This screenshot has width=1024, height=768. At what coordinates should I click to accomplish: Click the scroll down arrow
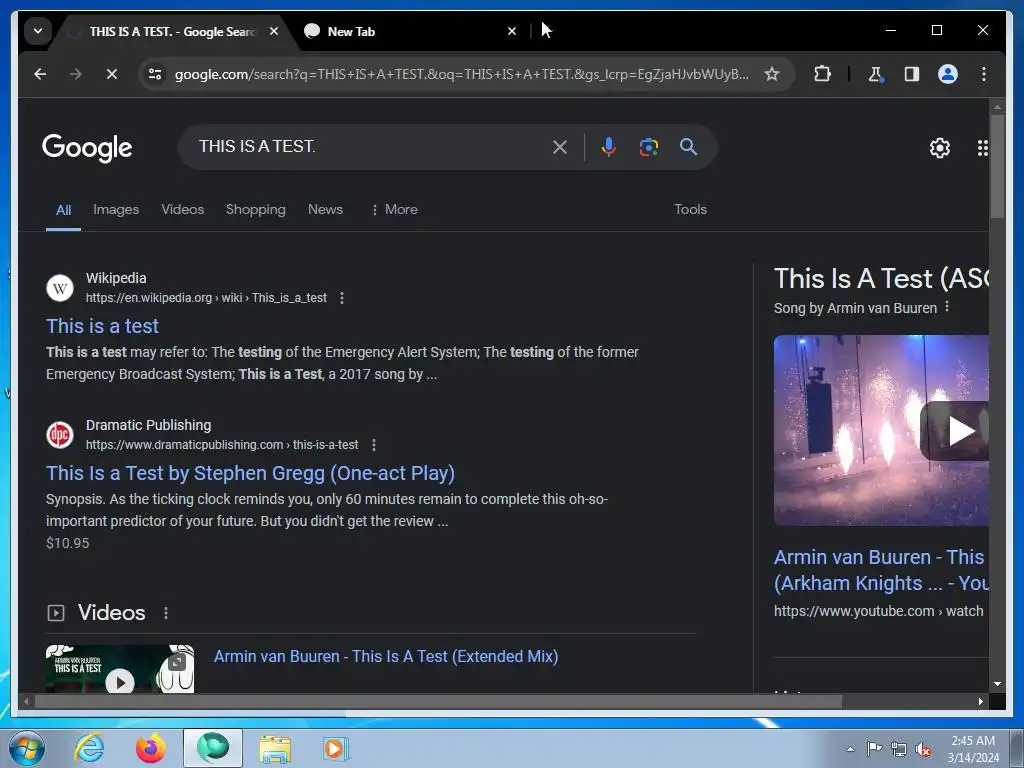point(997,684)
